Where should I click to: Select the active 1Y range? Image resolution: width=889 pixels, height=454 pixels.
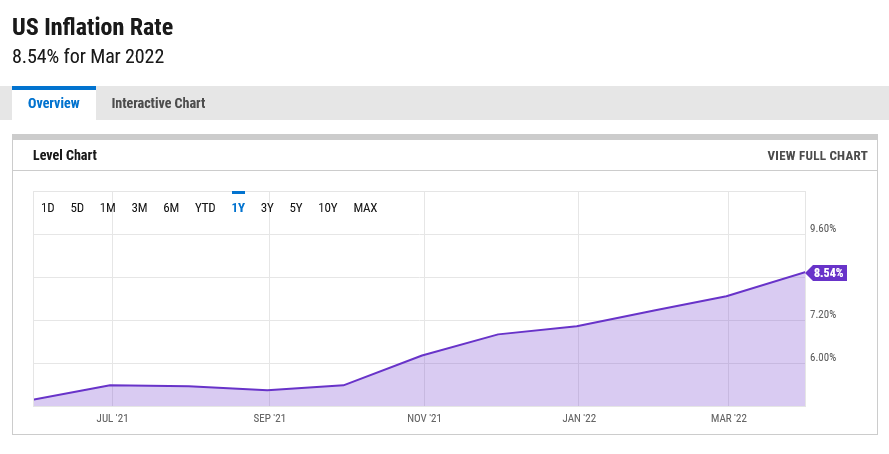tap(238, 208)
